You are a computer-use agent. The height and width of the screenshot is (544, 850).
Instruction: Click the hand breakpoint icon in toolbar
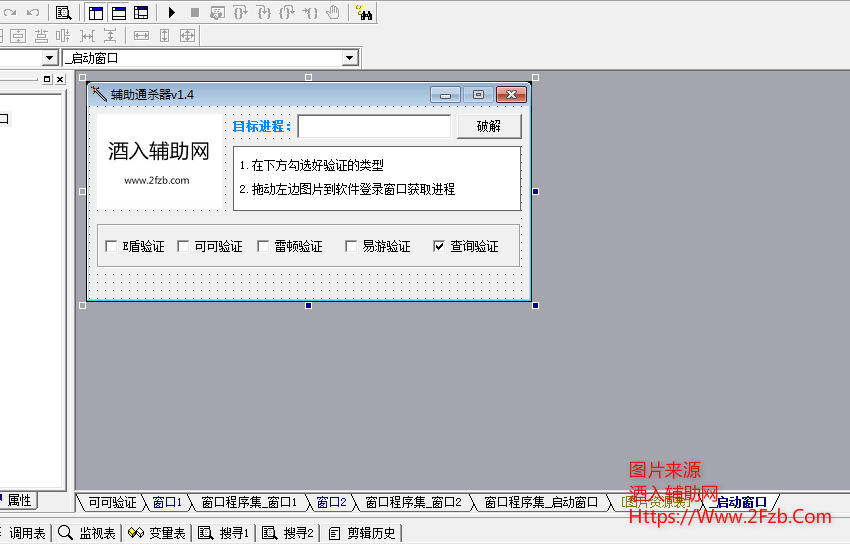click(x=333, y=13)
